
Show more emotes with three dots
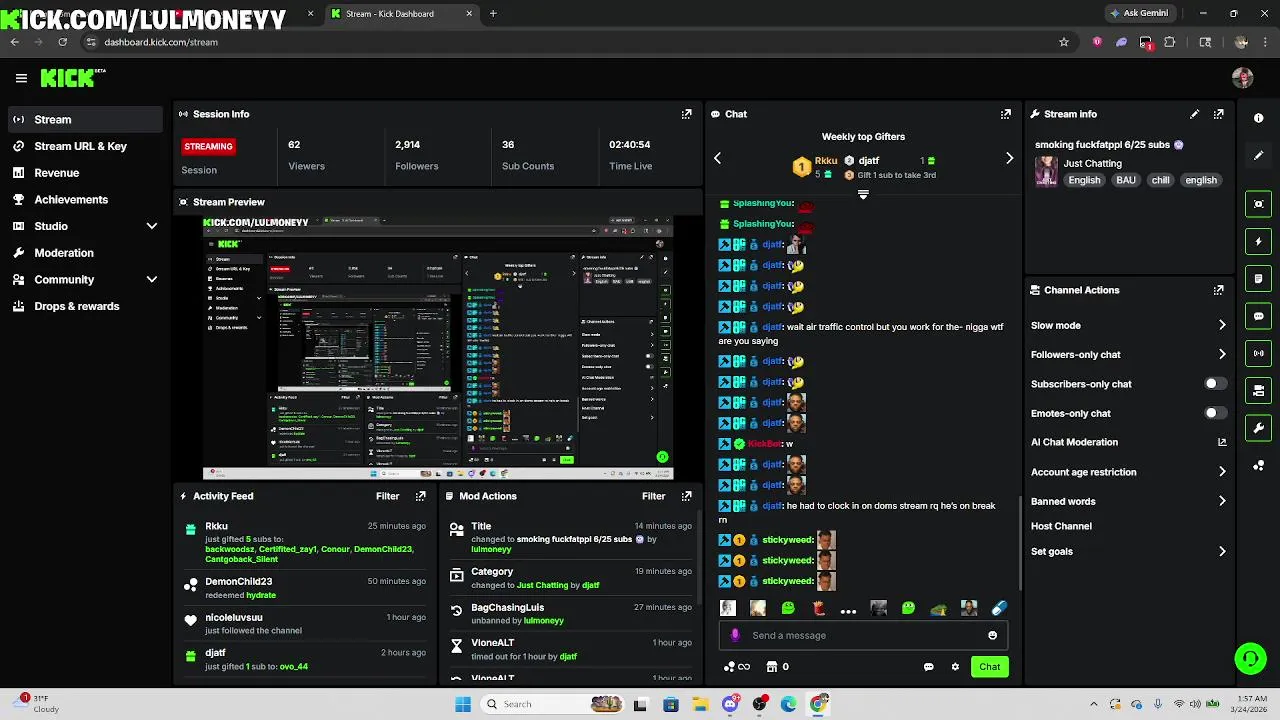848,610
